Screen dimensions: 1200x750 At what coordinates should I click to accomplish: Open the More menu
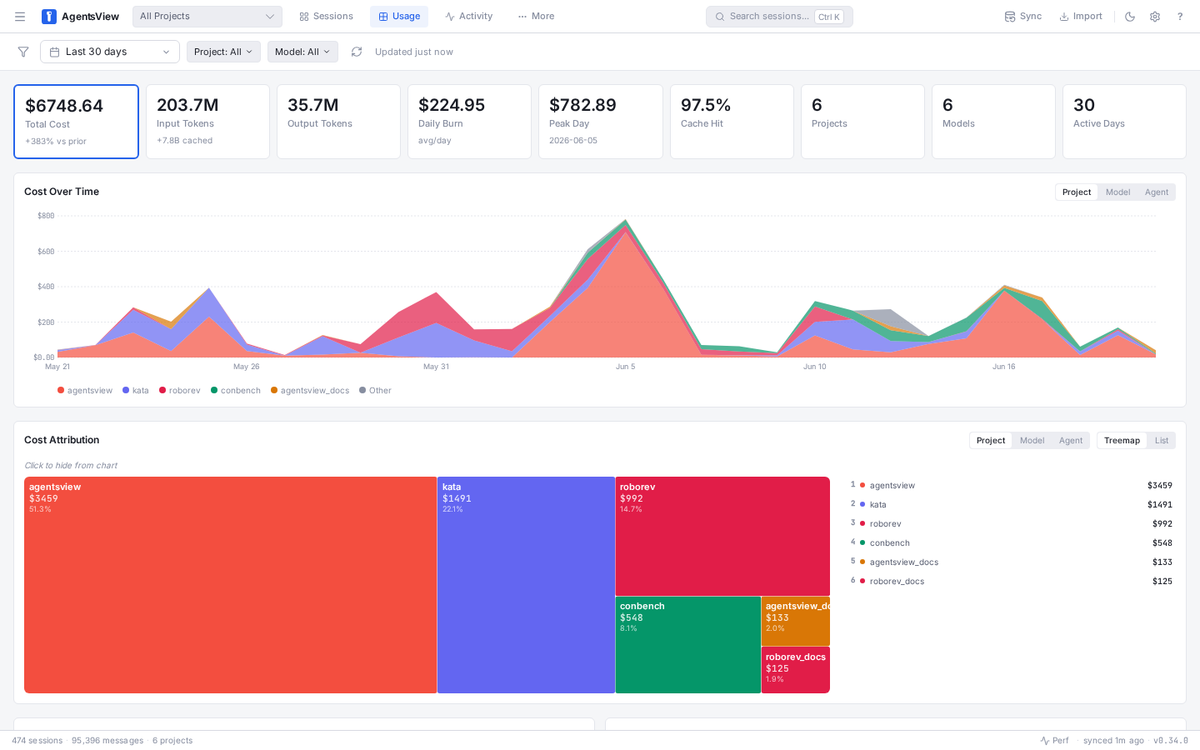click(x=536, y=16)
